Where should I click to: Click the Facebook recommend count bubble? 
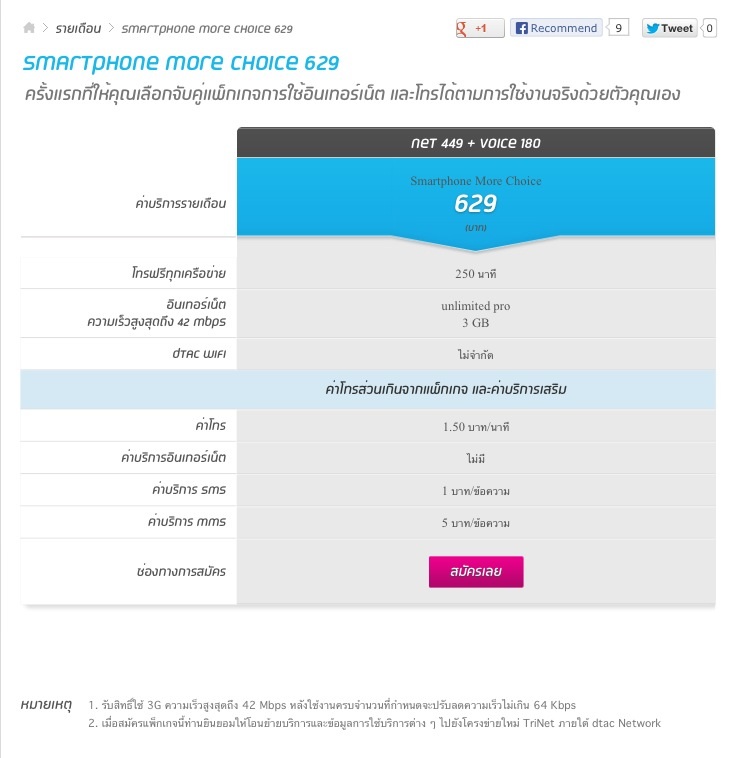pyautogui.click(x=619, y=28)
